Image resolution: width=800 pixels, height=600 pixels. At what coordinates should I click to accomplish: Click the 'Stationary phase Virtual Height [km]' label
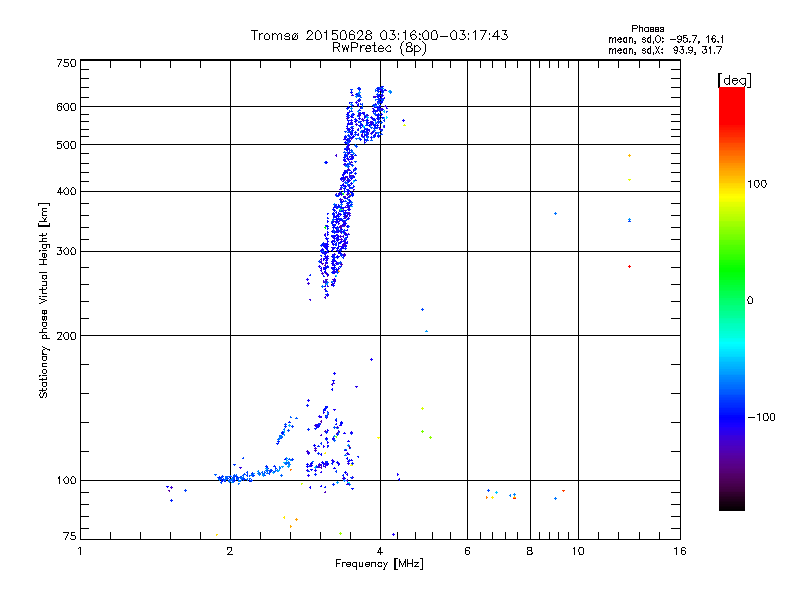coord(44,300)
